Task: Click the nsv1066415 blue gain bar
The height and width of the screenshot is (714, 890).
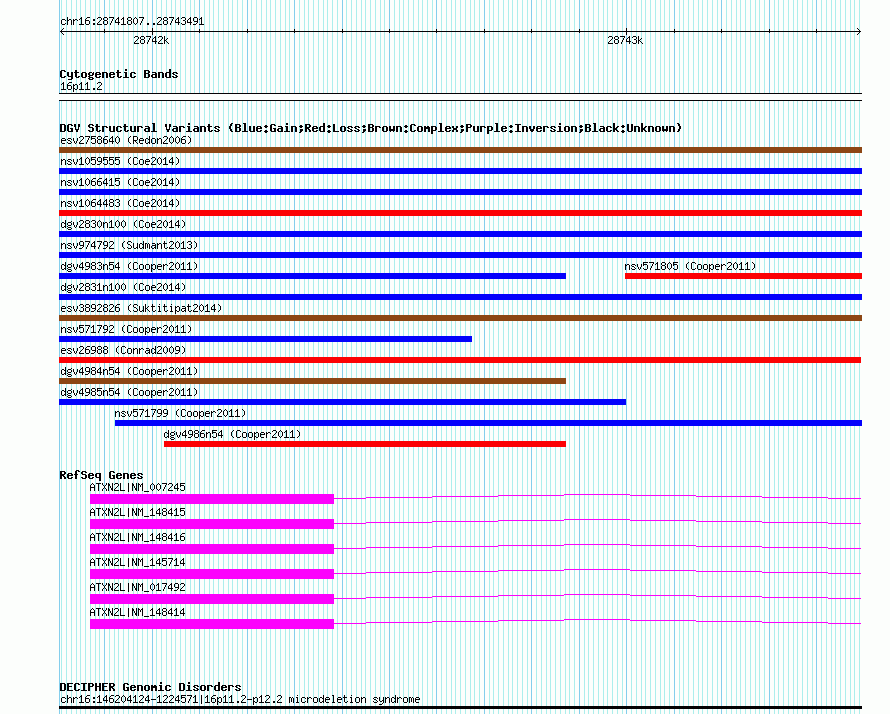Action: tap(460, 192)
